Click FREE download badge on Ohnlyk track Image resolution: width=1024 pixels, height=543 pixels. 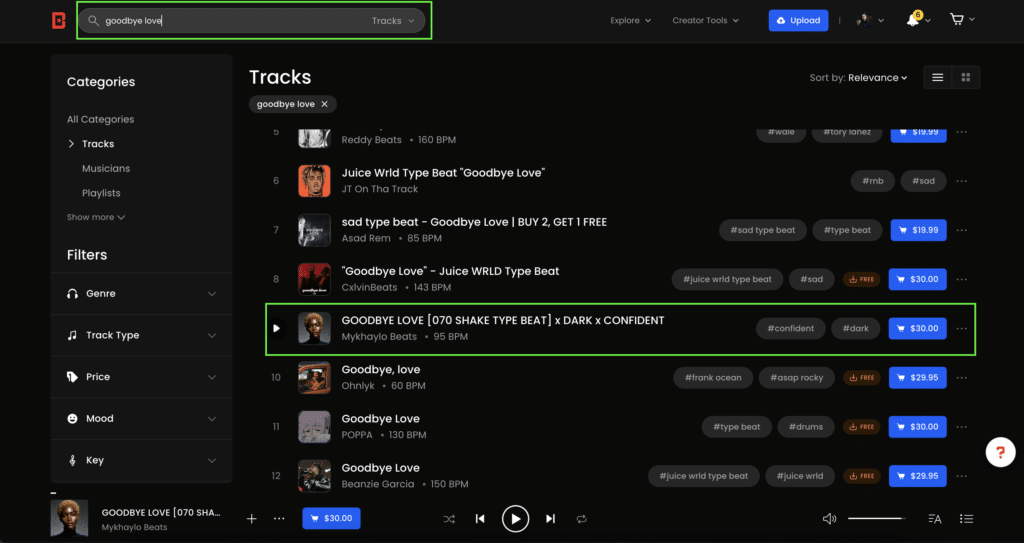coord(861,378)
